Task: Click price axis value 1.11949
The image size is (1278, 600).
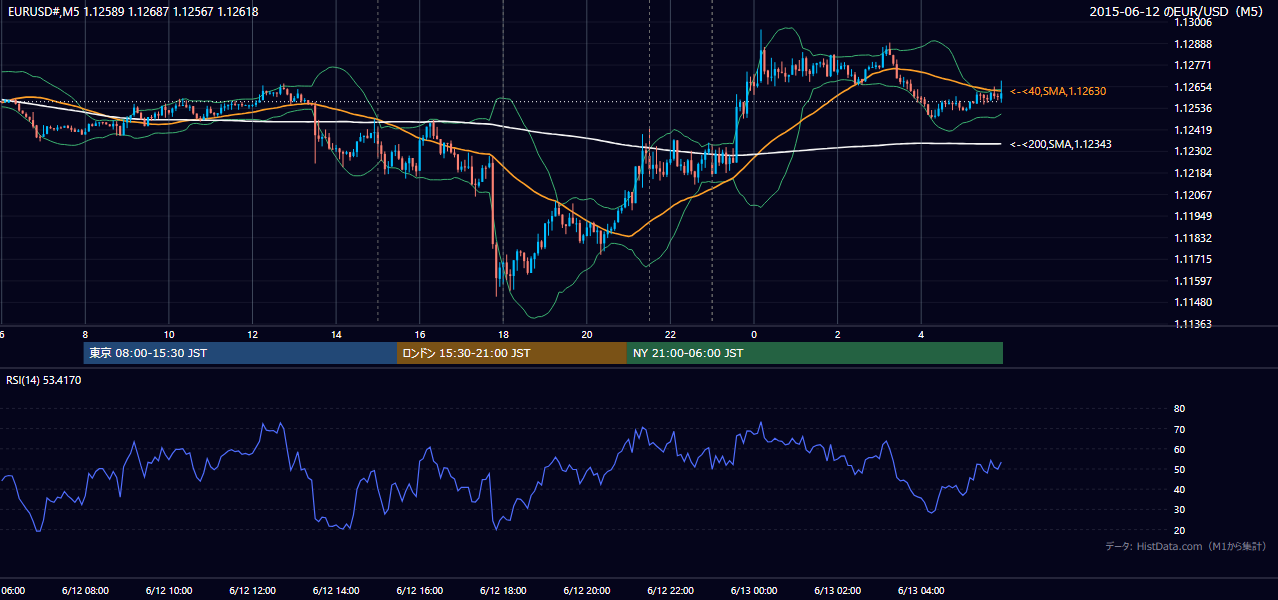Action: click(x=1192, y=216)
